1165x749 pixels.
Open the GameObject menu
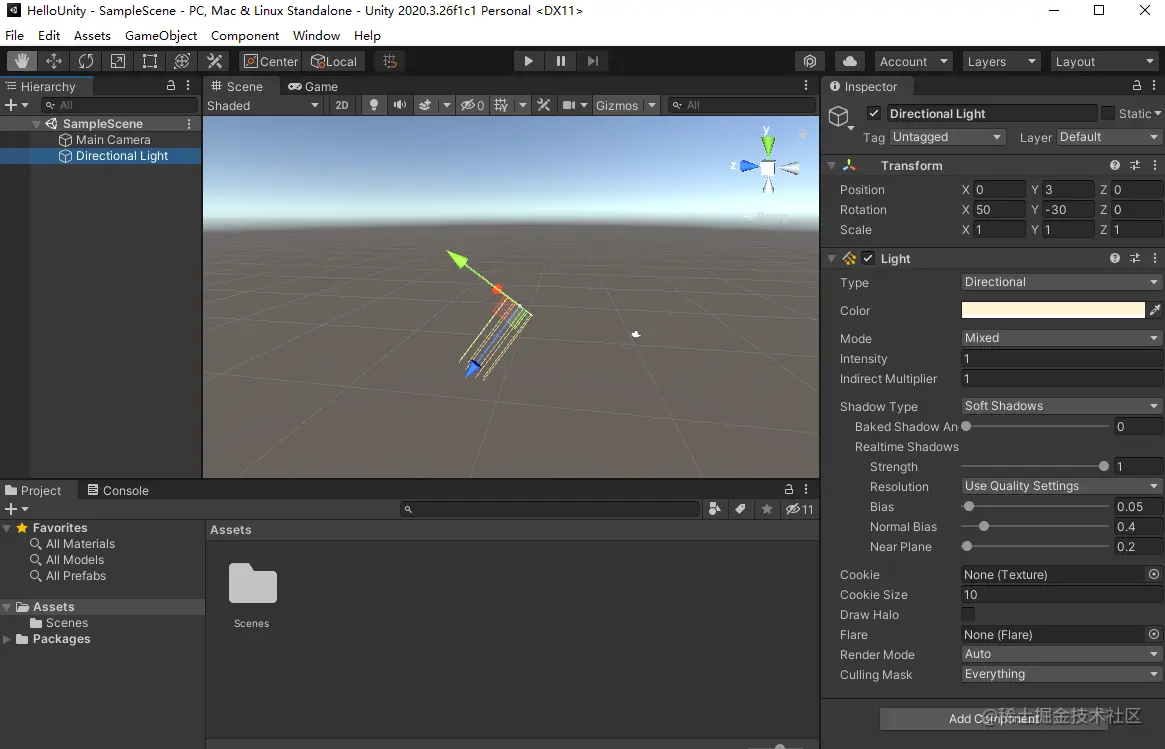tap(160, 35)
